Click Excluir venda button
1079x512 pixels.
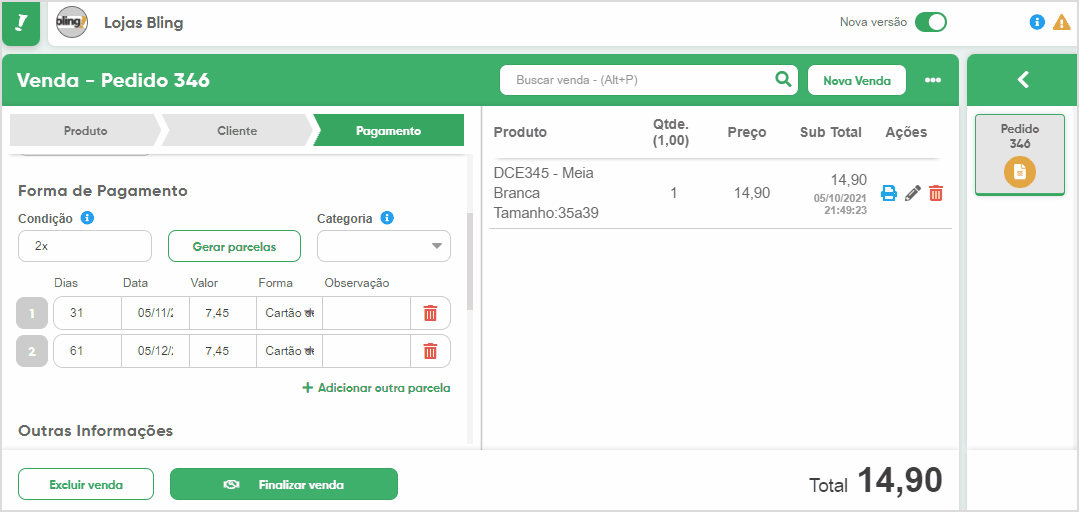[86, 484]
